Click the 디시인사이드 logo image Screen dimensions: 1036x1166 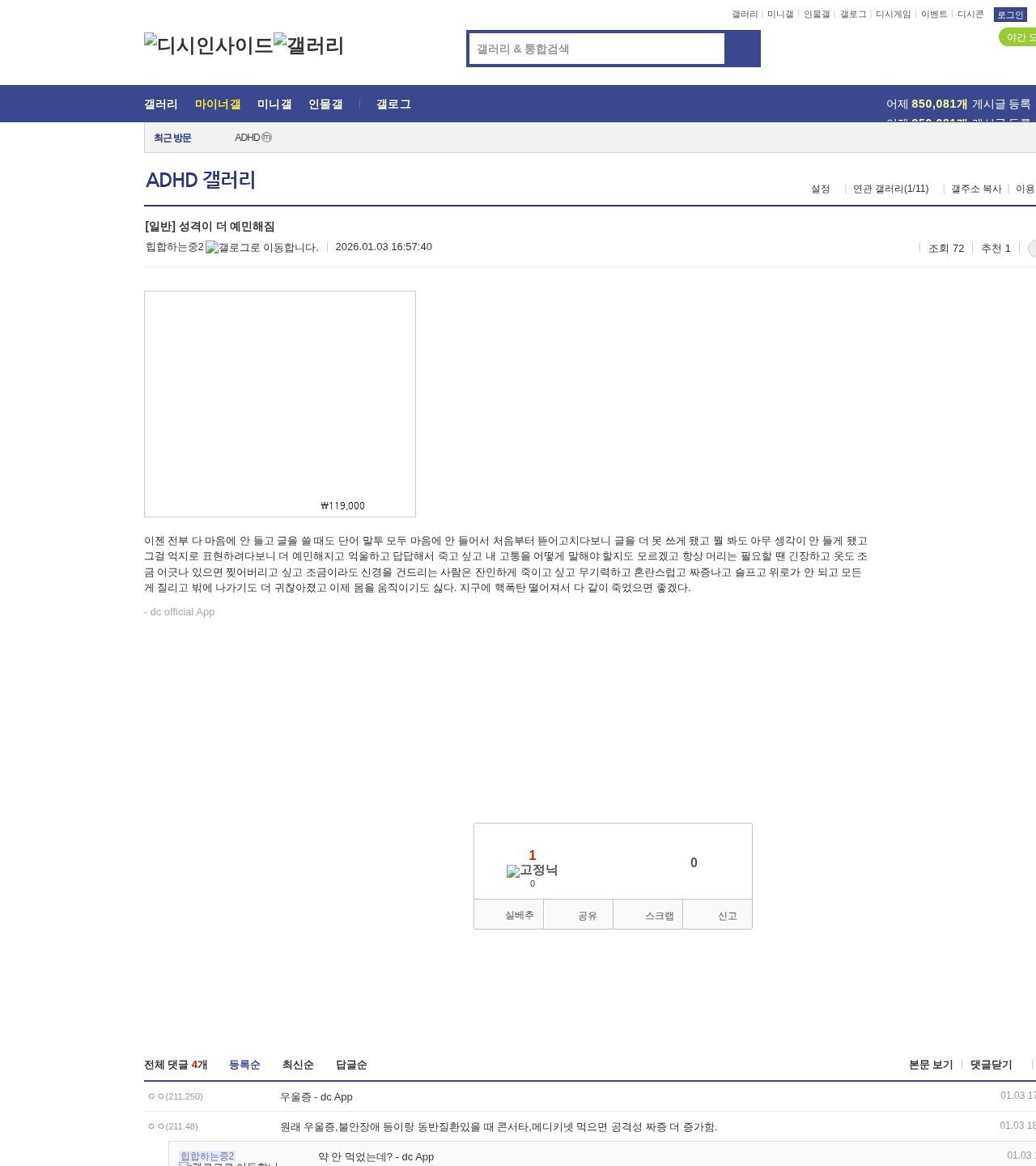coord(209,45)
